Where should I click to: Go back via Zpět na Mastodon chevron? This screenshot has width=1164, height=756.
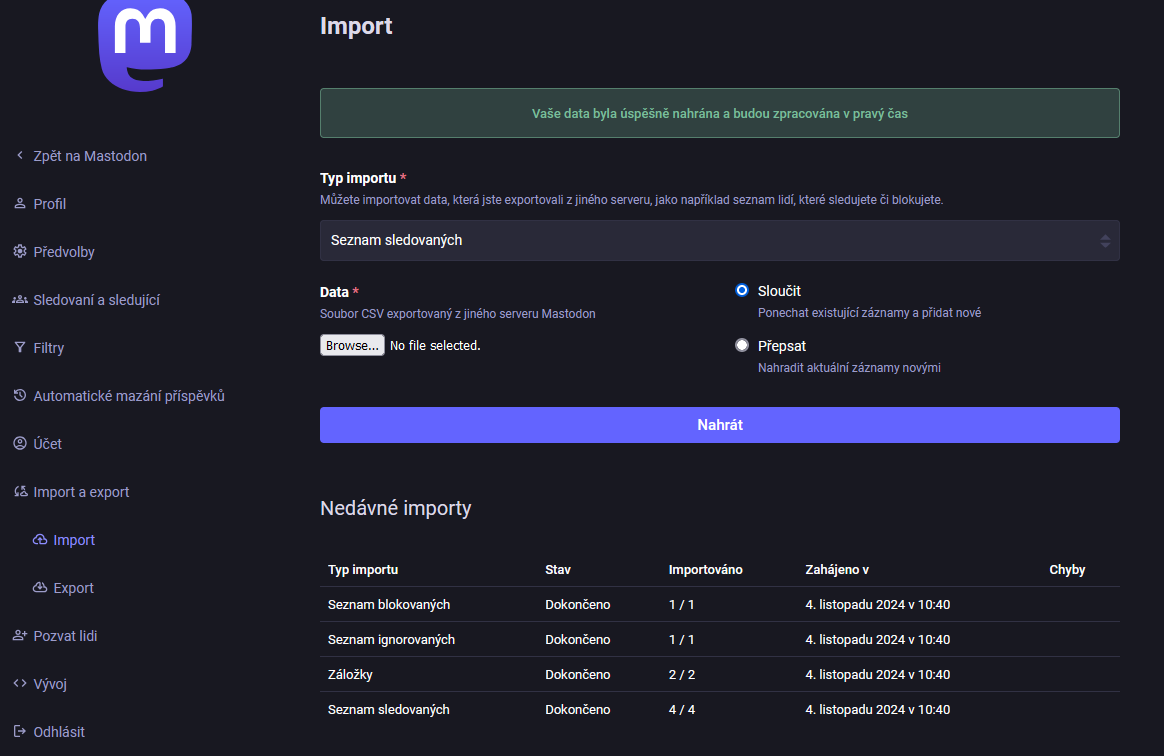pyautogui.click(x=20, y=156)
